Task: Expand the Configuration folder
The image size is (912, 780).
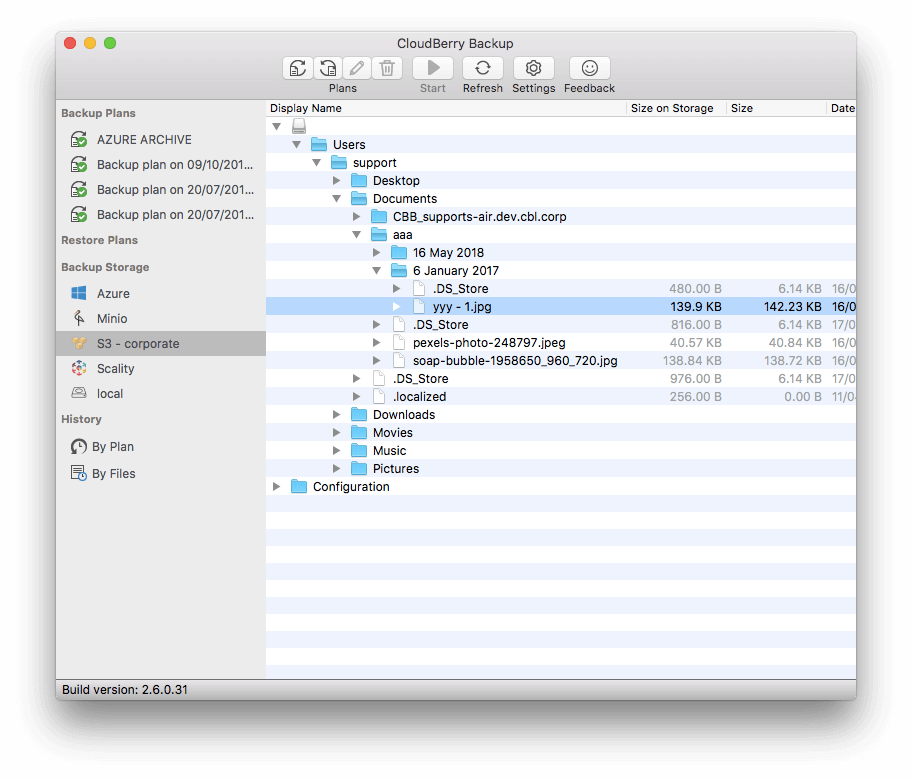Action: [276, 486]
